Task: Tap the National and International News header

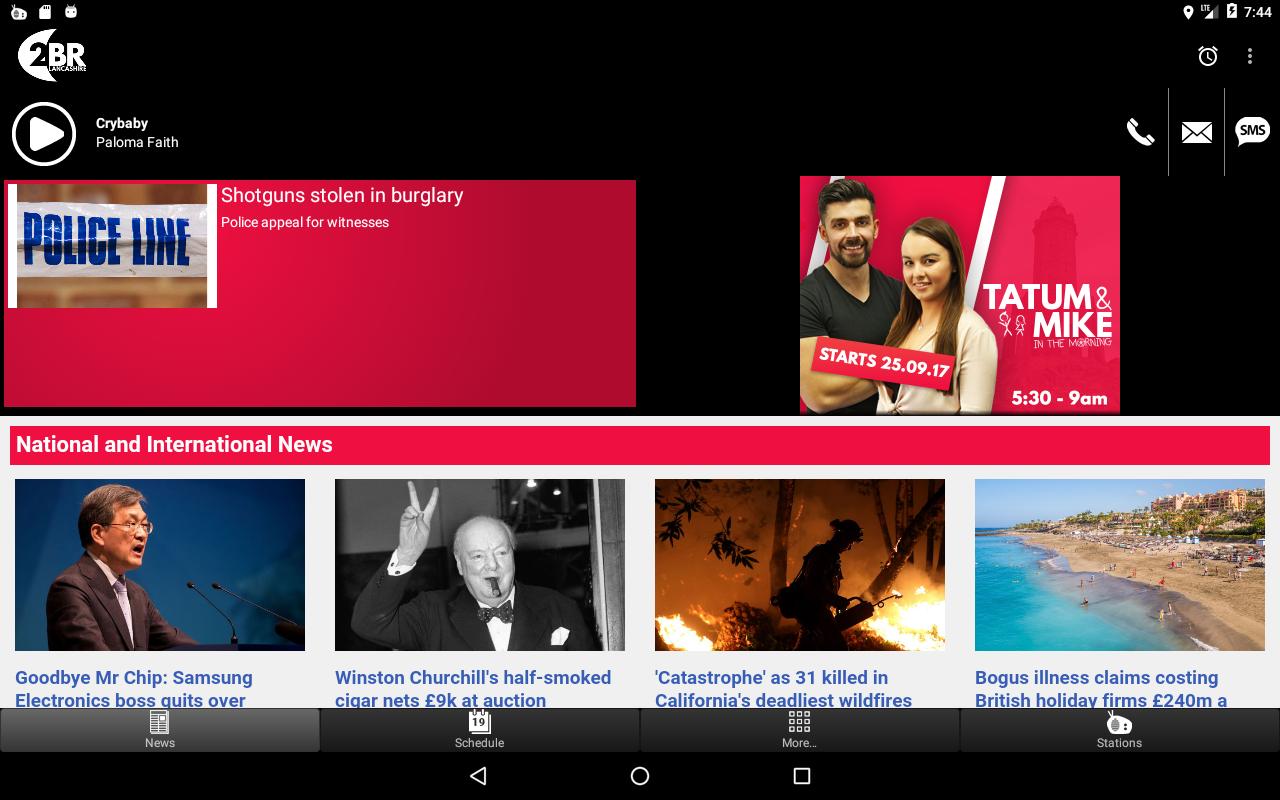Action: [x=640, y=445]
